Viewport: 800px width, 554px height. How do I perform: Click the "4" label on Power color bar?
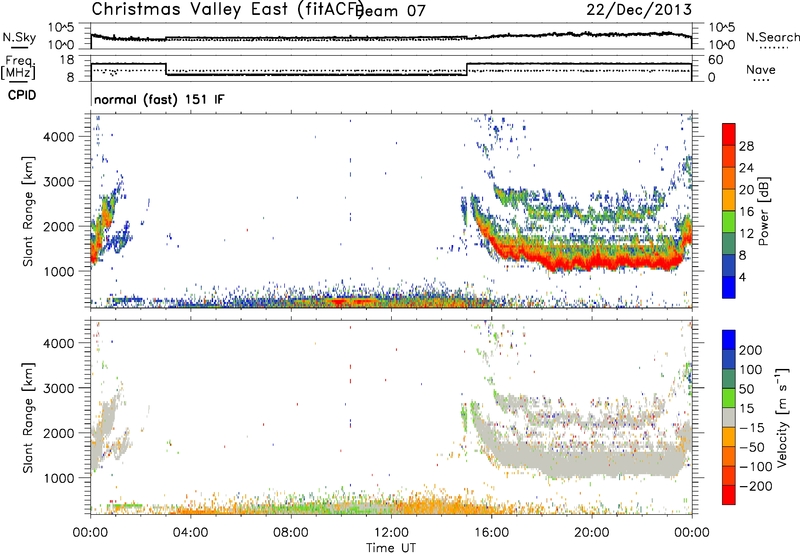pyautogui.click(x=743, y=277)
